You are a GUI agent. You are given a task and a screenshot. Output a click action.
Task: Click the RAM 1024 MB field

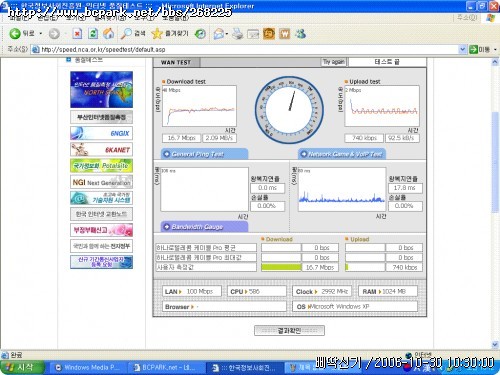click(387, 291)
